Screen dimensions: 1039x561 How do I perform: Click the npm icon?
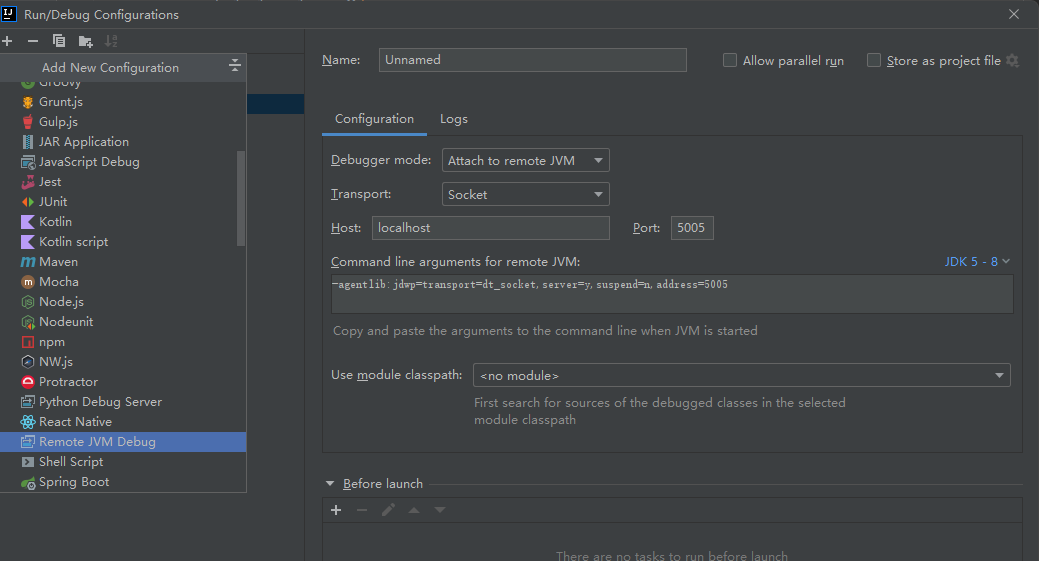tap(27, 342)
